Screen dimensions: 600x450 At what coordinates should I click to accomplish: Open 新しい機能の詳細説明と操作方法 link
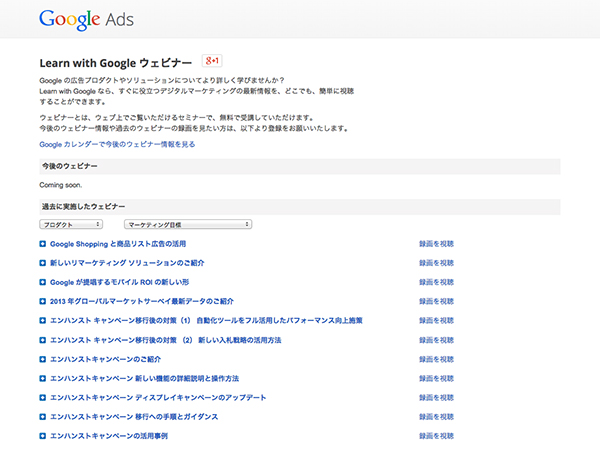point(144,378)
